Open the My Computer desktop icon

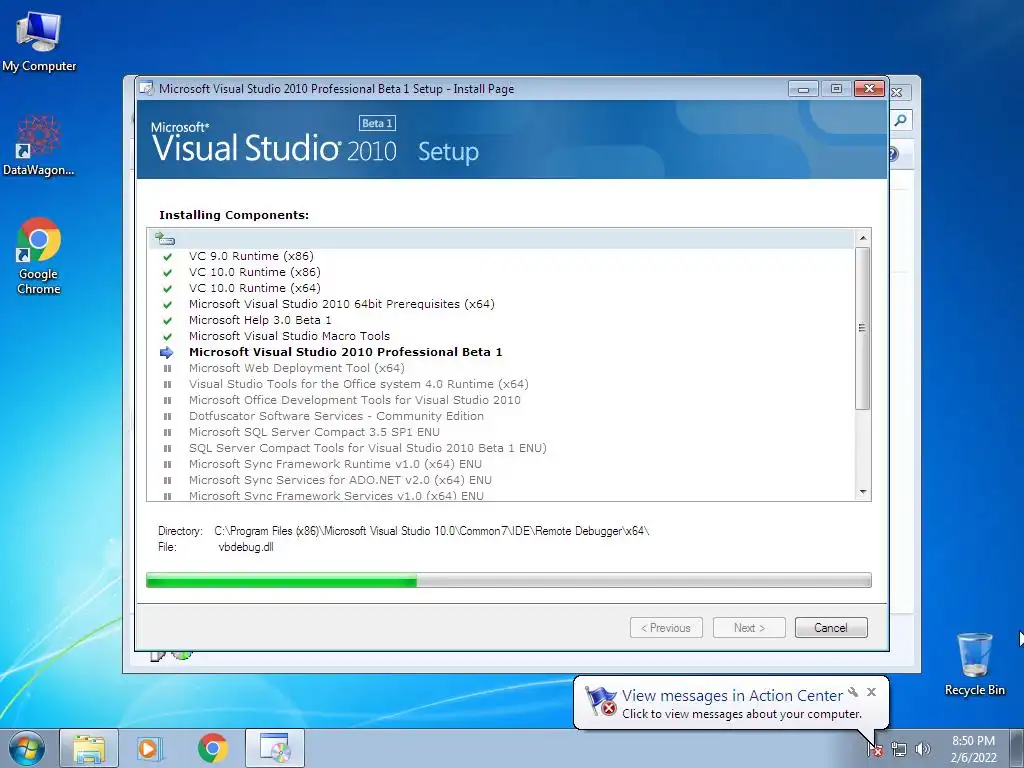pyautogui.click(x=39, y=41)
